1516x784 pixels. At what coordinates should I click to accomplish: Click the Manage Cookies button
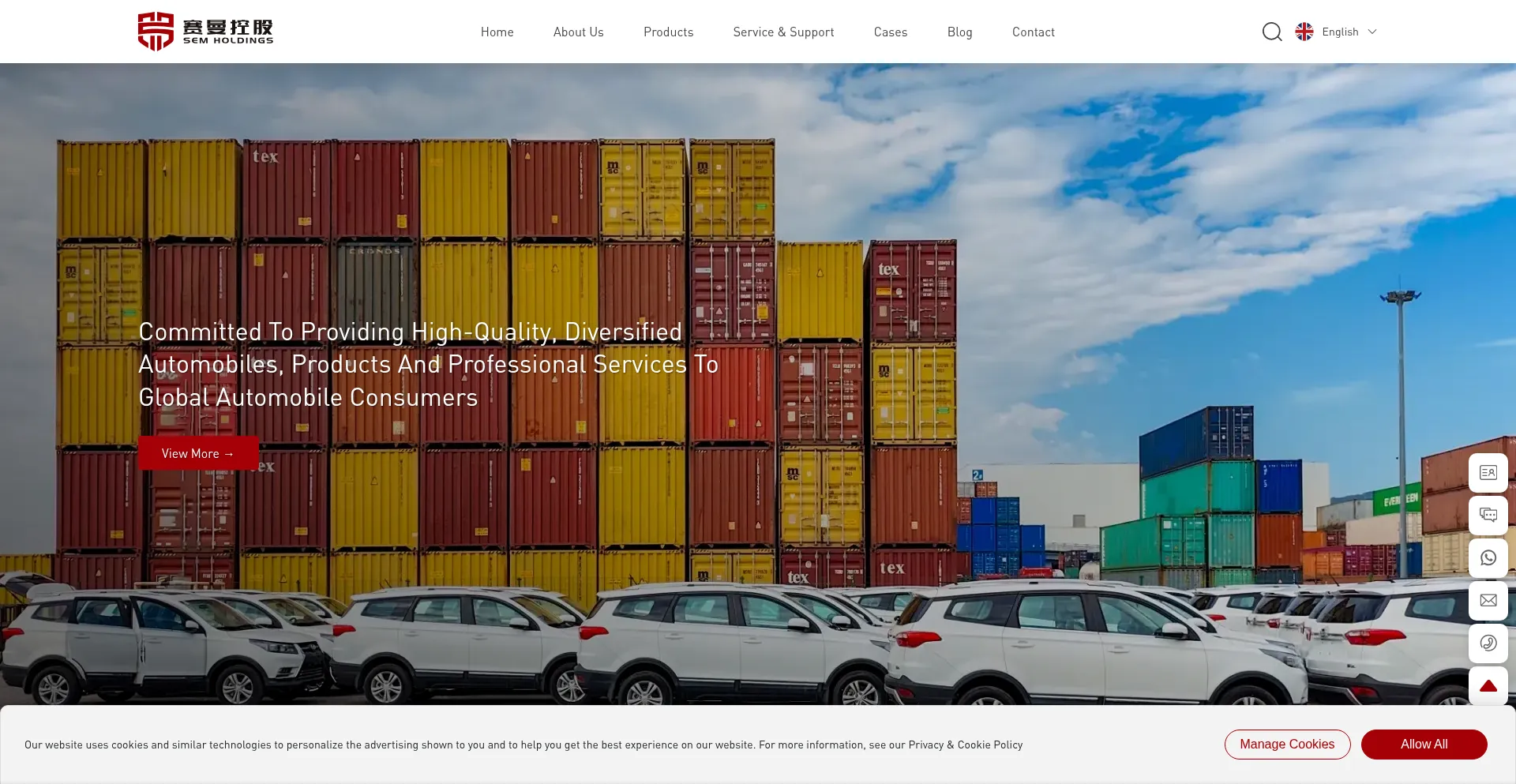pyautogui.click(x=1287, y=745)
